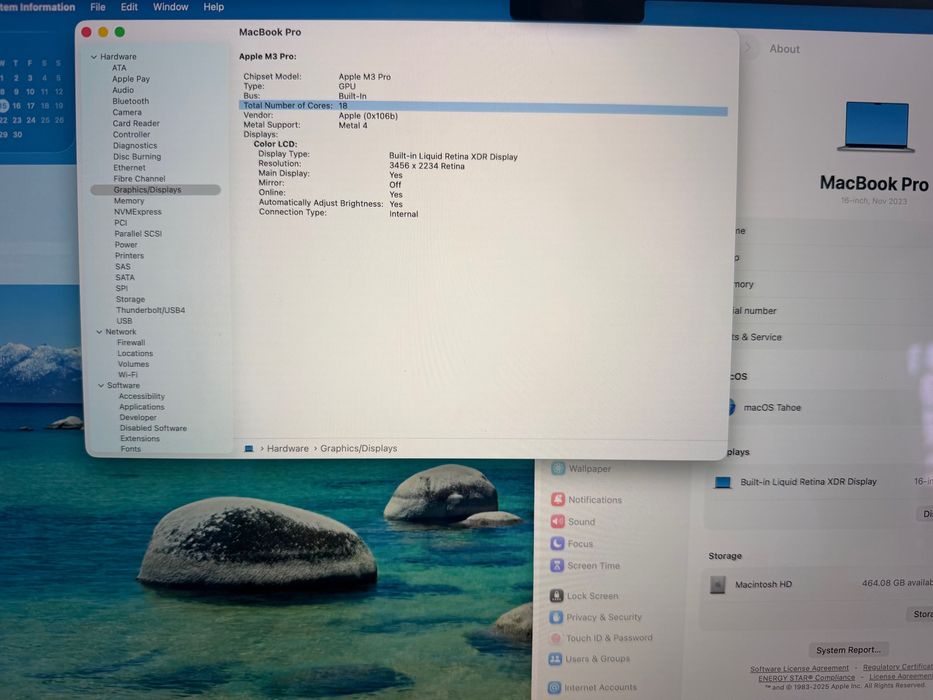
Task: Select Diagnostics in the sidebar
Action: tap(135, 145)
